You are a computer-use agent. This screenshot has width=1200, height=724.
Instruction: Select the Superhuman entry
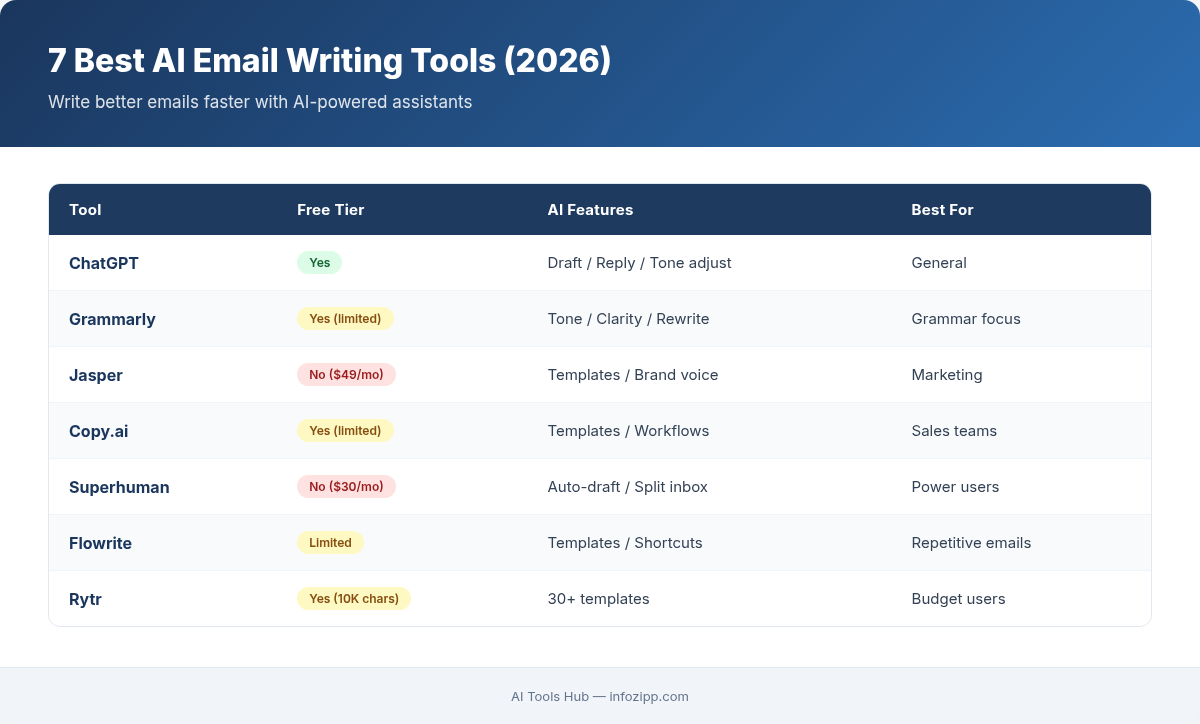(119, 487)
